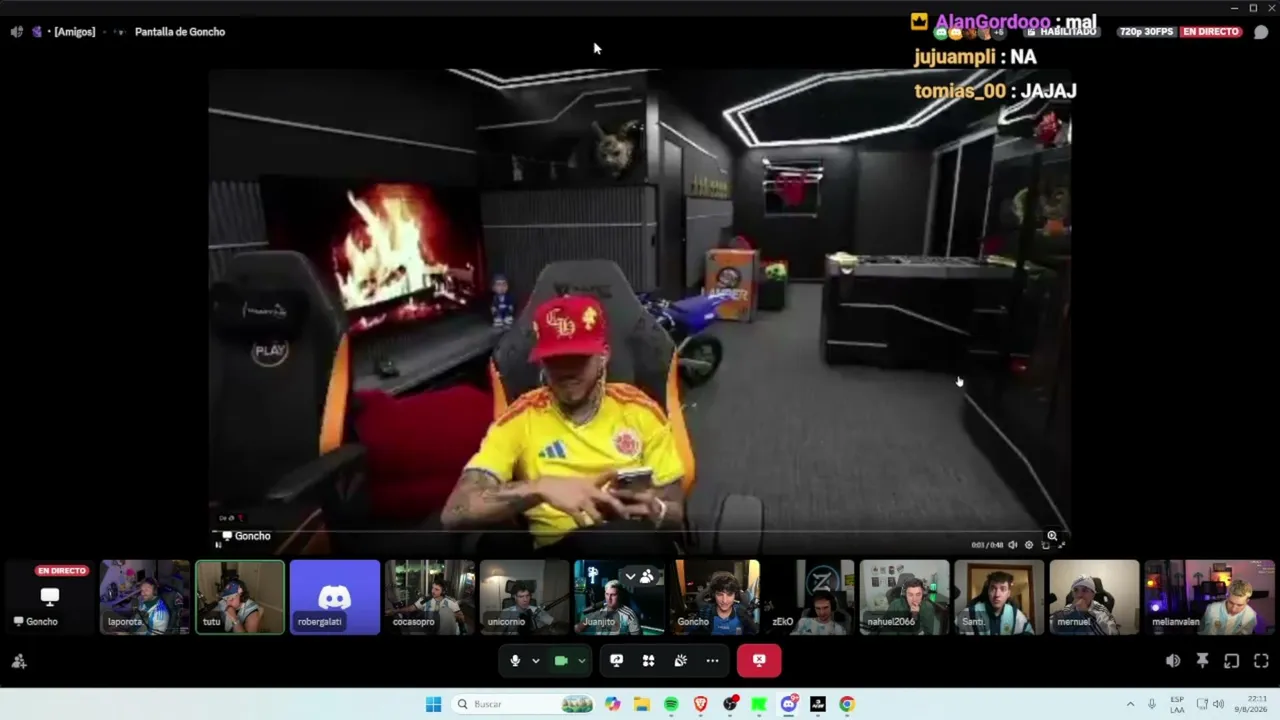Seek on the shared video progress bar
Screen dimensions: 1280x720
coord(640,533)
